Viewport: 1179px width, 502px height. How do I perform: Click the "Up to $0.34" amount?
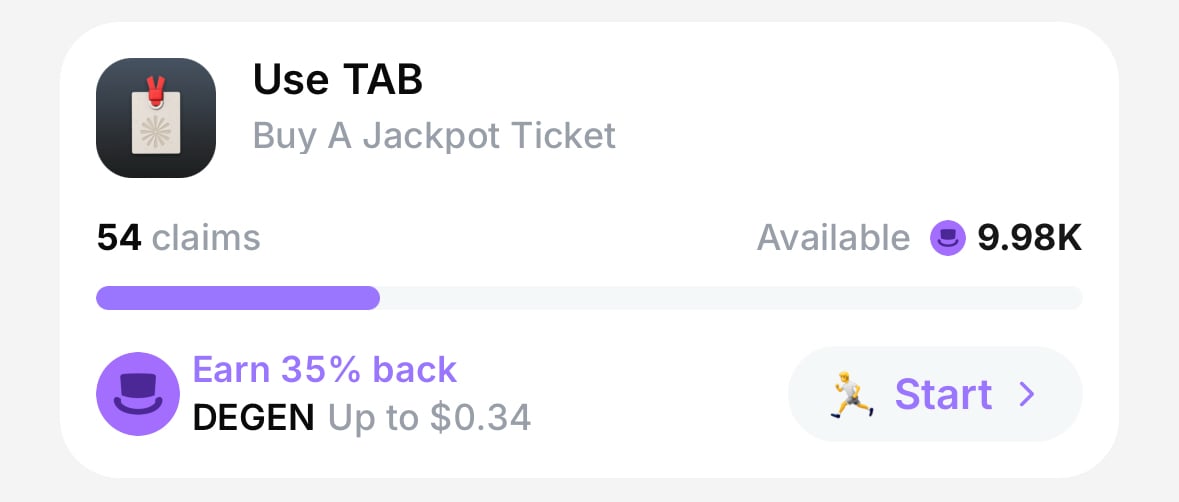point(428,418)
